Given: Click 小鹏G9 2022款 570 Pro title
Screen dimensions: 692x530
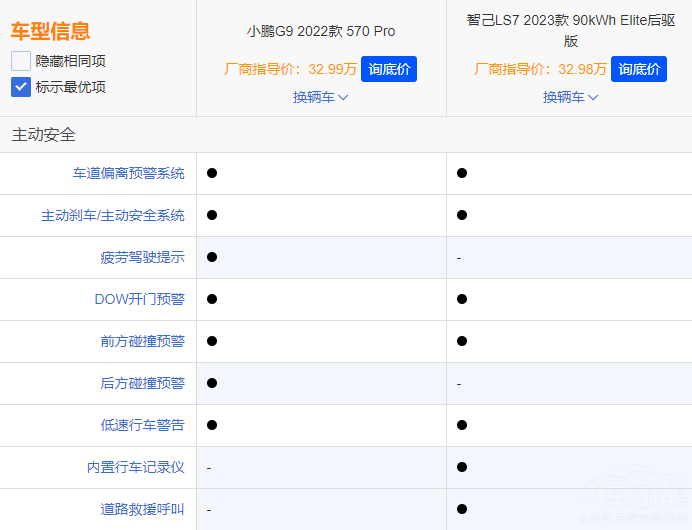Looking at the screenshot, I should pos(321,31).
